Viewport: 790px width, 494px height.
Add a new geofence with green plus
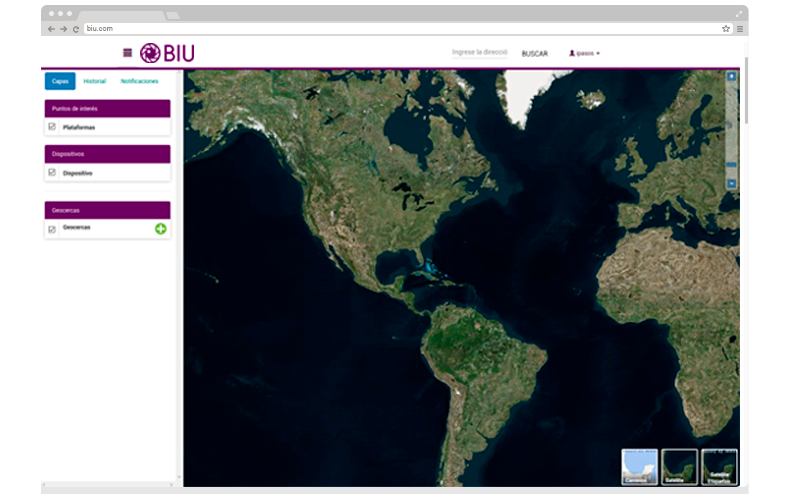pyautogui.click(x=160, y=229)
